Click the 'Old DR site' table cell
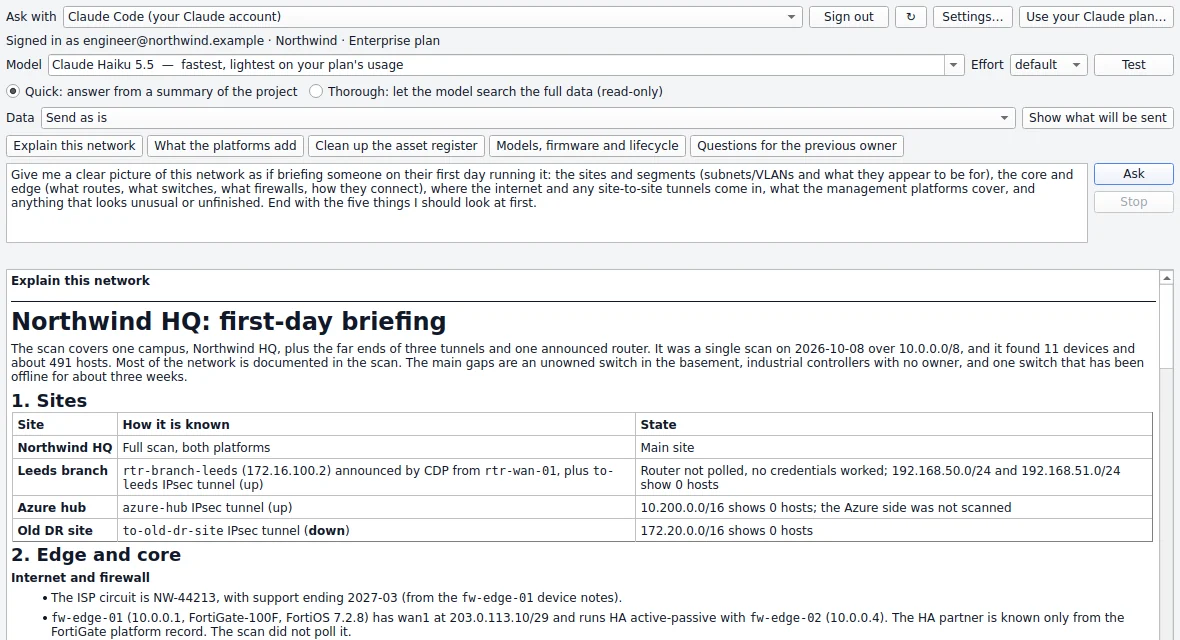Image resolution: width=1180 pixels, height=640 pixels. point(65,530)
